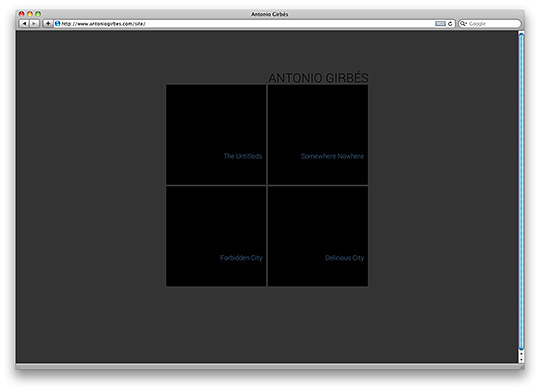Reload the page with the refresh icon

[x=450, y=24]
